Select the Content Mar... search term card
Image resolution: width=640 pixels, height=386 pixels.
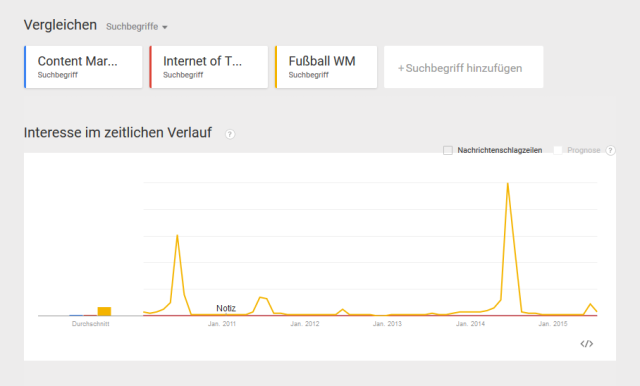pos(83,67)
